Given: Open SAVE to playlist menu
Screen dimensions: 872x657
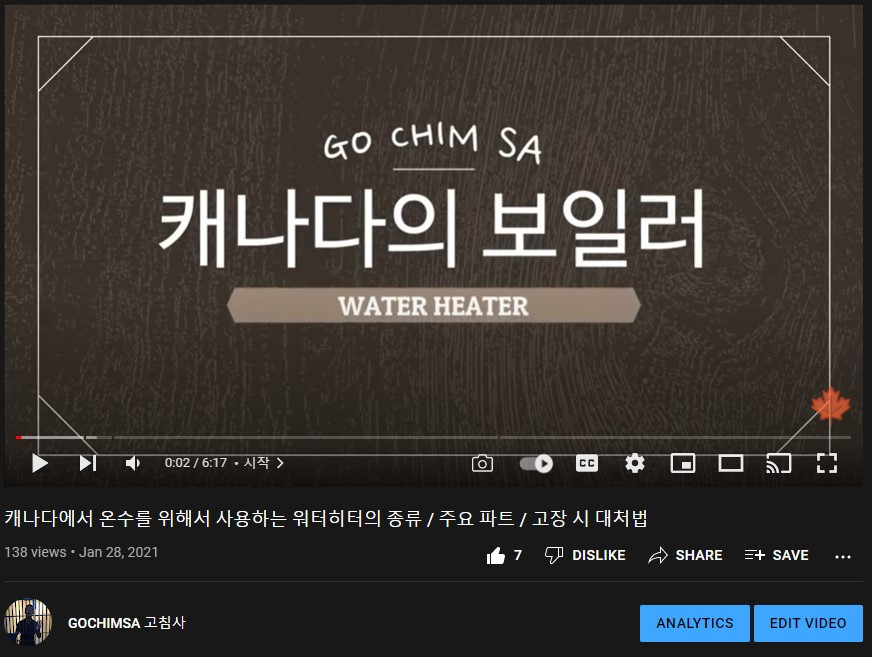Looking at the screenshot, I should 776,555.
